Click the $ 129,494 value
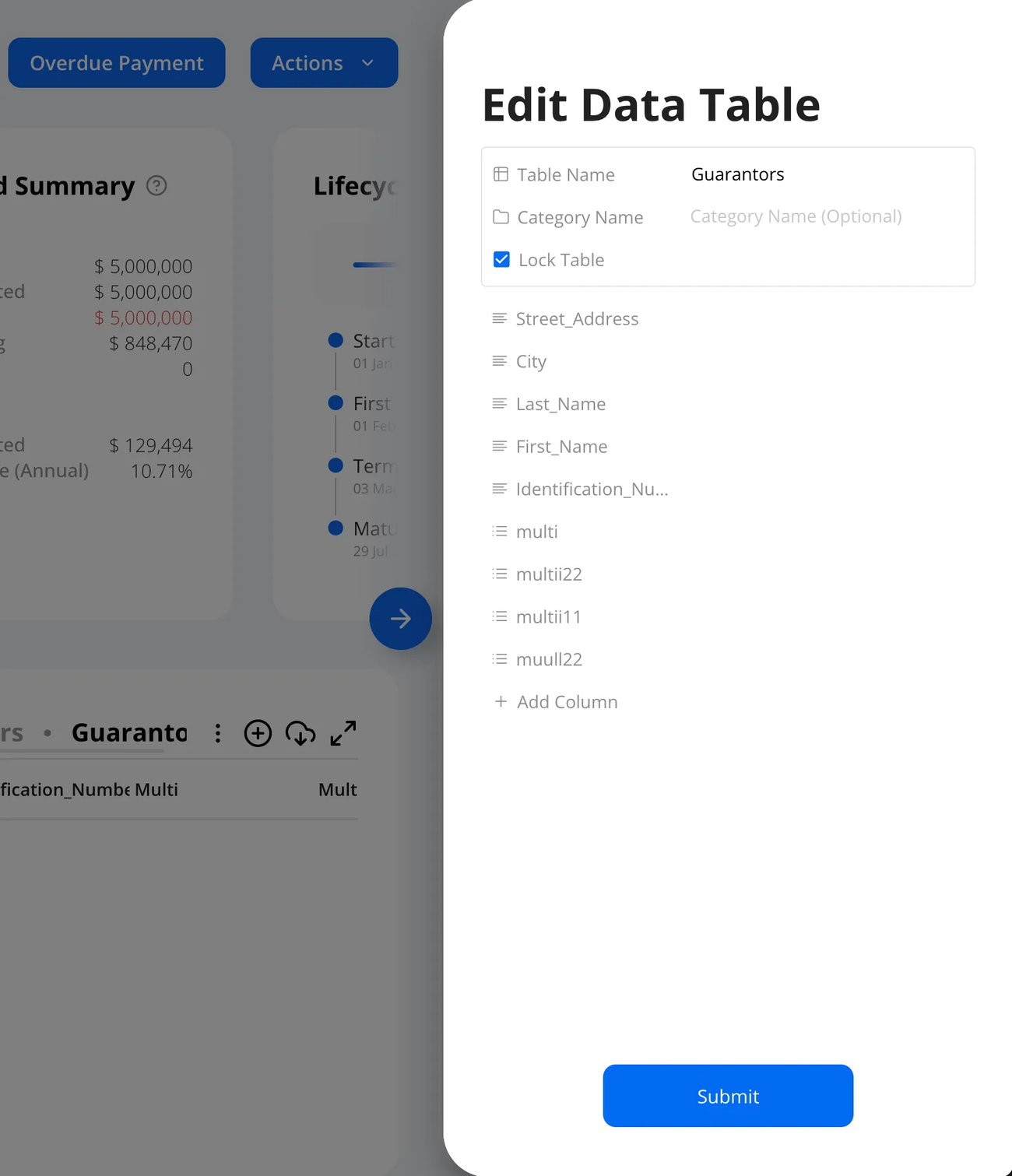The image size is (1012, 1176). pyautogui.click(x=151, y=445)
